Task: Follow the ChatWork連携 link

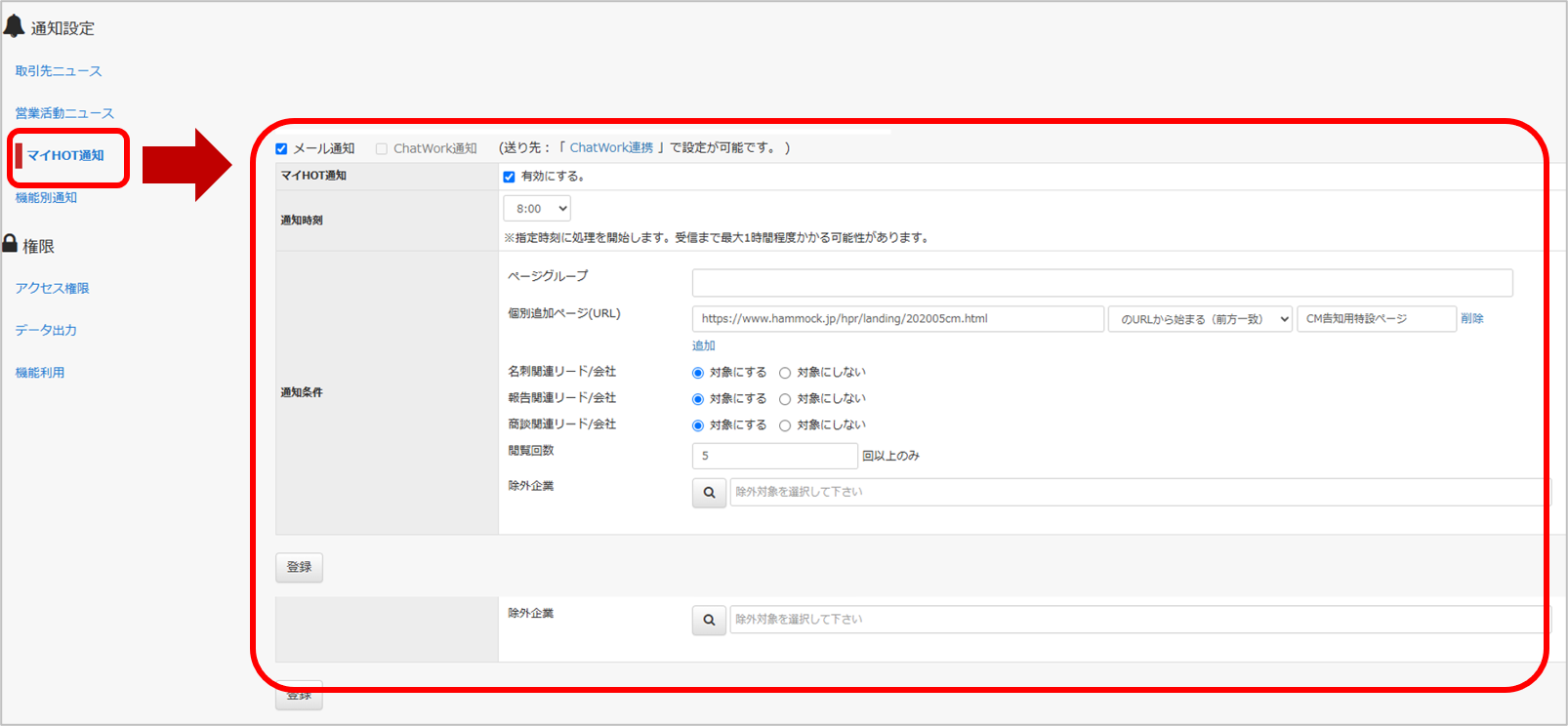Action: point(611,148)
